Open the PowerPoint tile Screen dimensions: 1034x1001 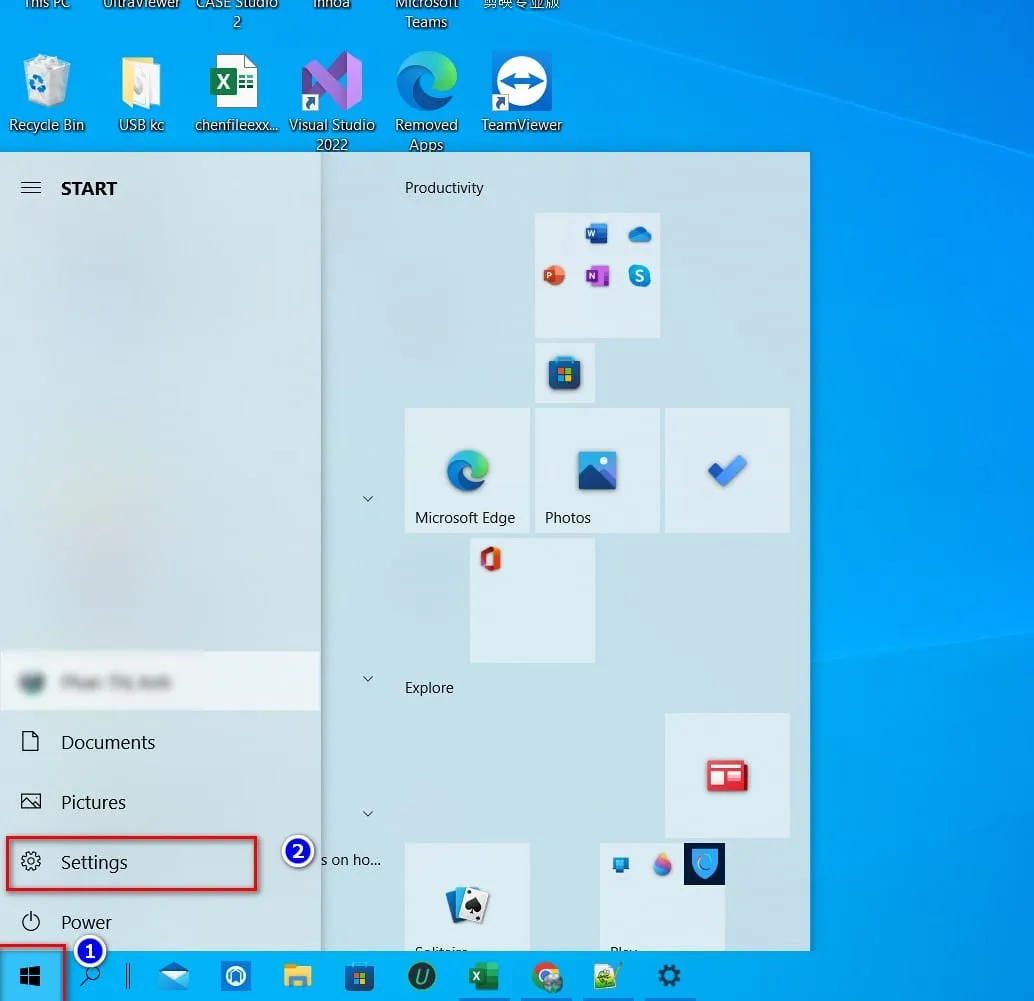coord(553,275)
